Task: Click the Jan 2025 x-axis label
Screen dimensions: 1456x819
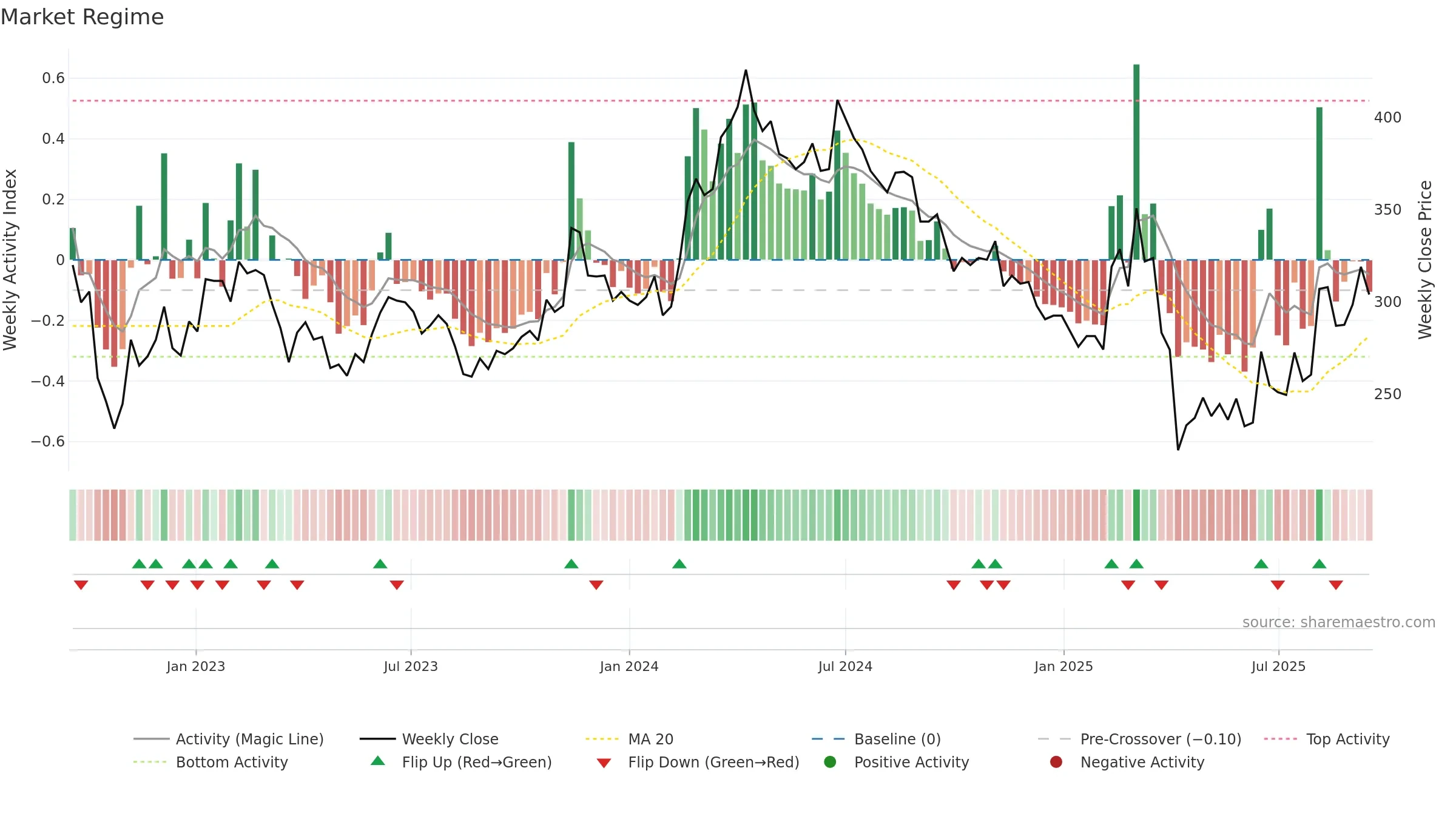Action: pyautogui.click(x=1063, y=666)
